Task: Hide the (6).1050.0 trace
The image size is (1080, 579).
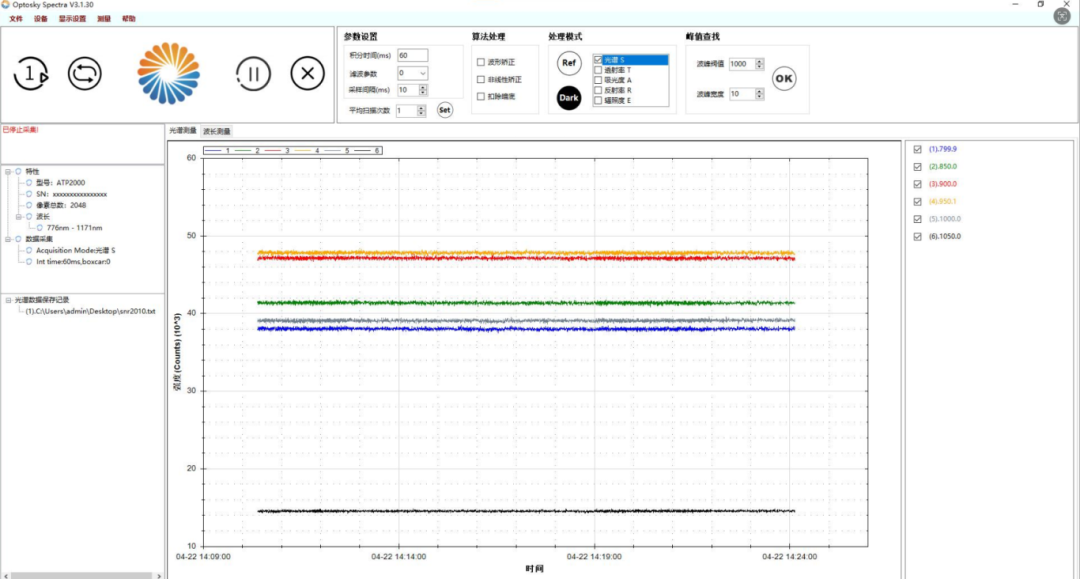Action: 917,237
